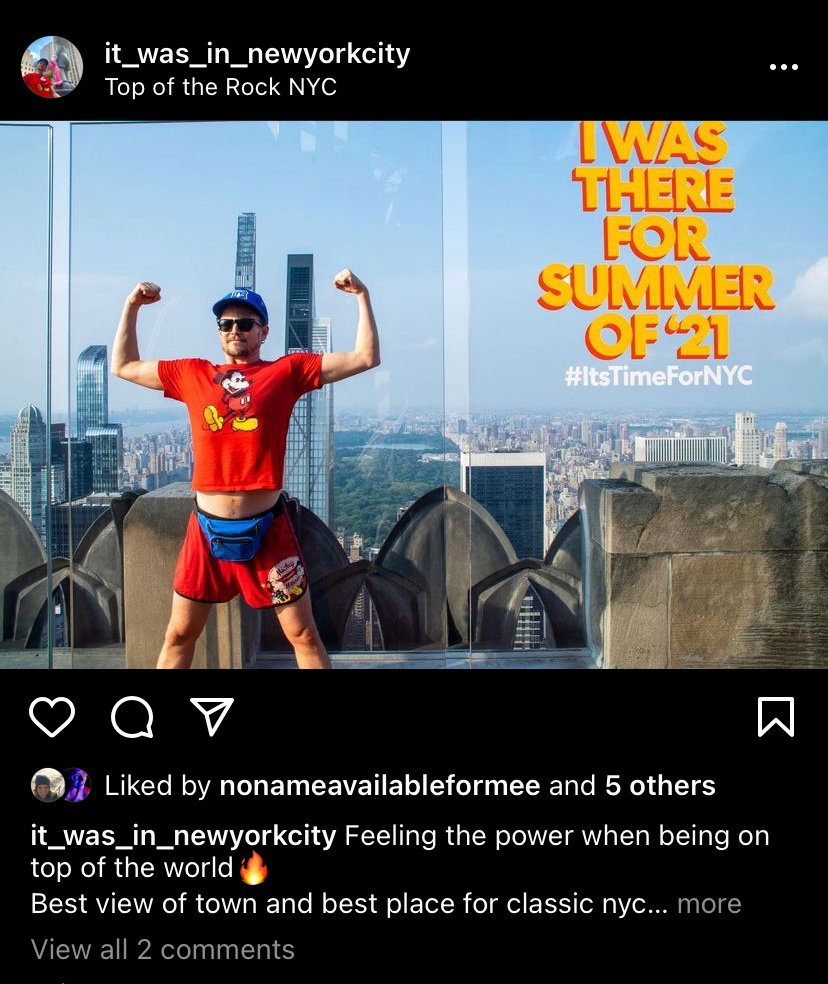Open the caption author's username it_was_in_newyorkcity
Viewport: 828px width, 984px height.
[183, 837]
